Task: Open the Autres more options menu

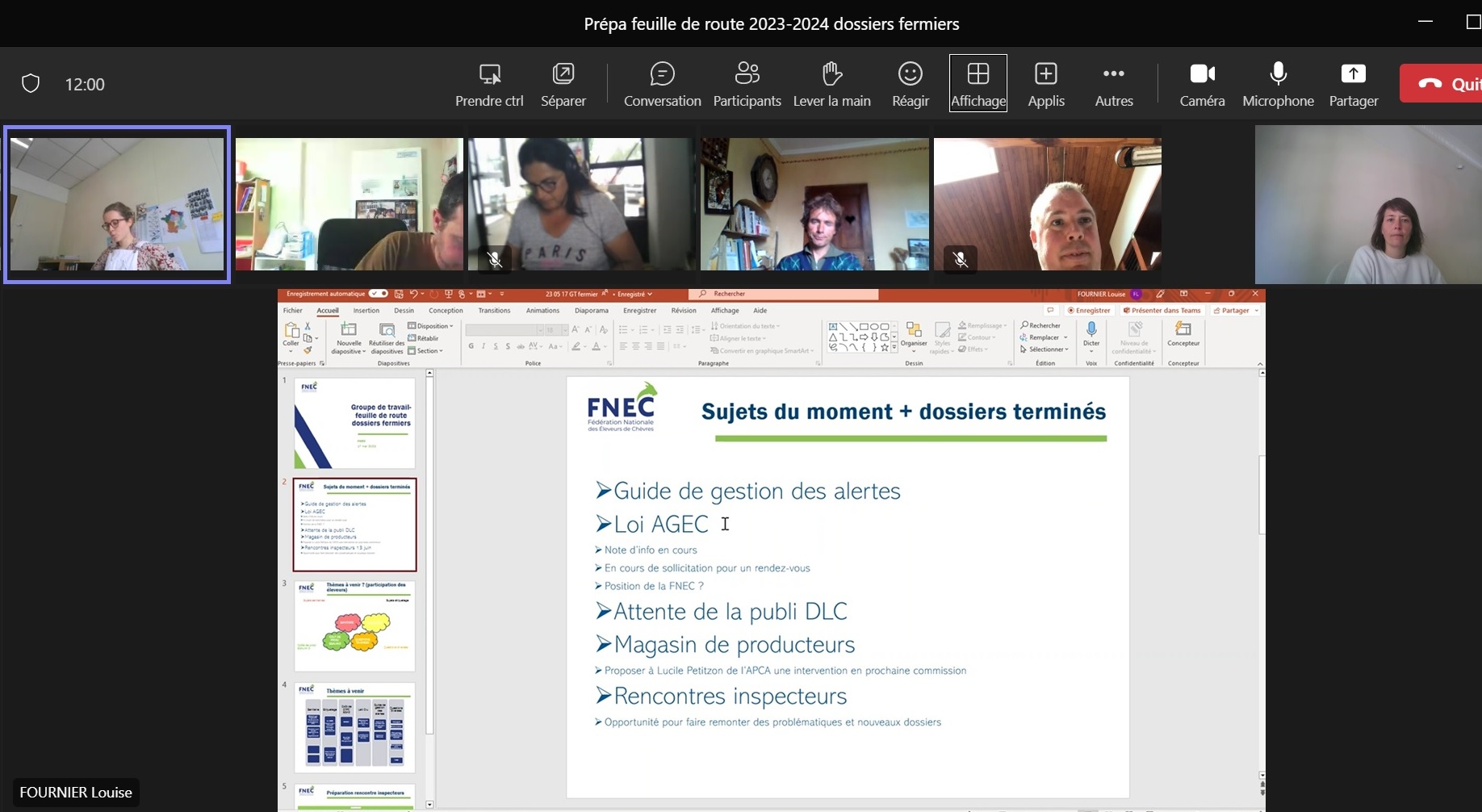Action: (1113, 84)
